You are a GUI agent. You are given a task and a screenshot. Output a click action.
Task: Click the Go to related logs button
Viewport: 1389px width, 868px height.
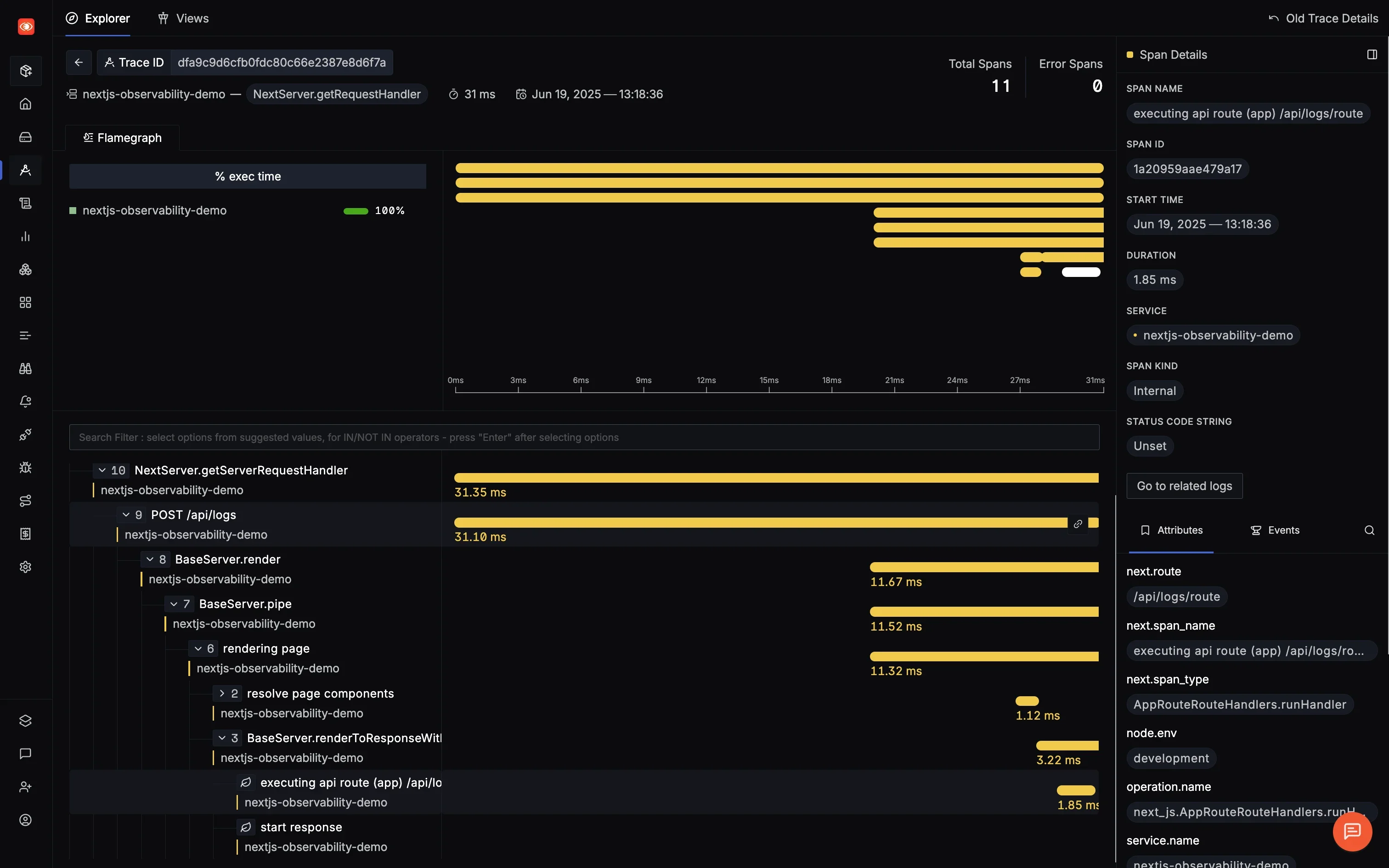[x=1184, y=485]
